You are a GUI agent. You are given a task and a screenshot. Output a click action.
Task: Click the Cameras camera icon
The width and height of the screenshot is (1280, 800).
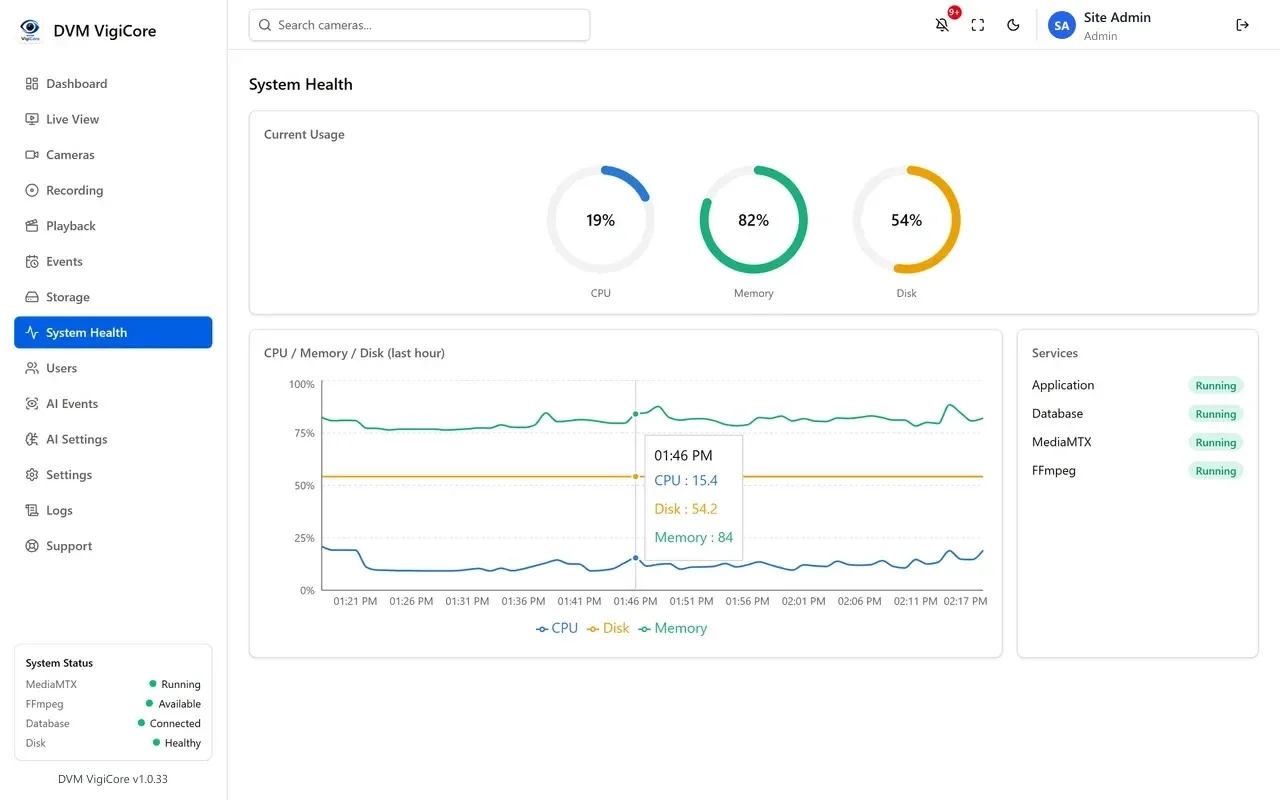click(x=32, y=155)
